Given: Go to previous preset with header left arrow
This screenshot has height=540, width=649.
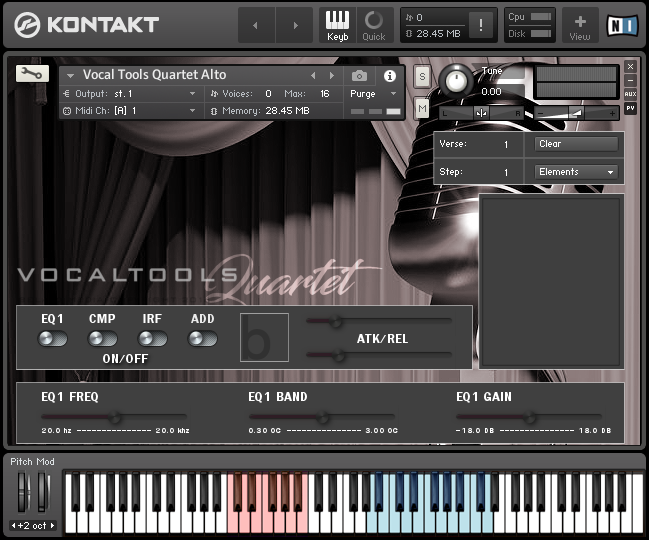Looking at the screenshot, I should coord(256,25).
